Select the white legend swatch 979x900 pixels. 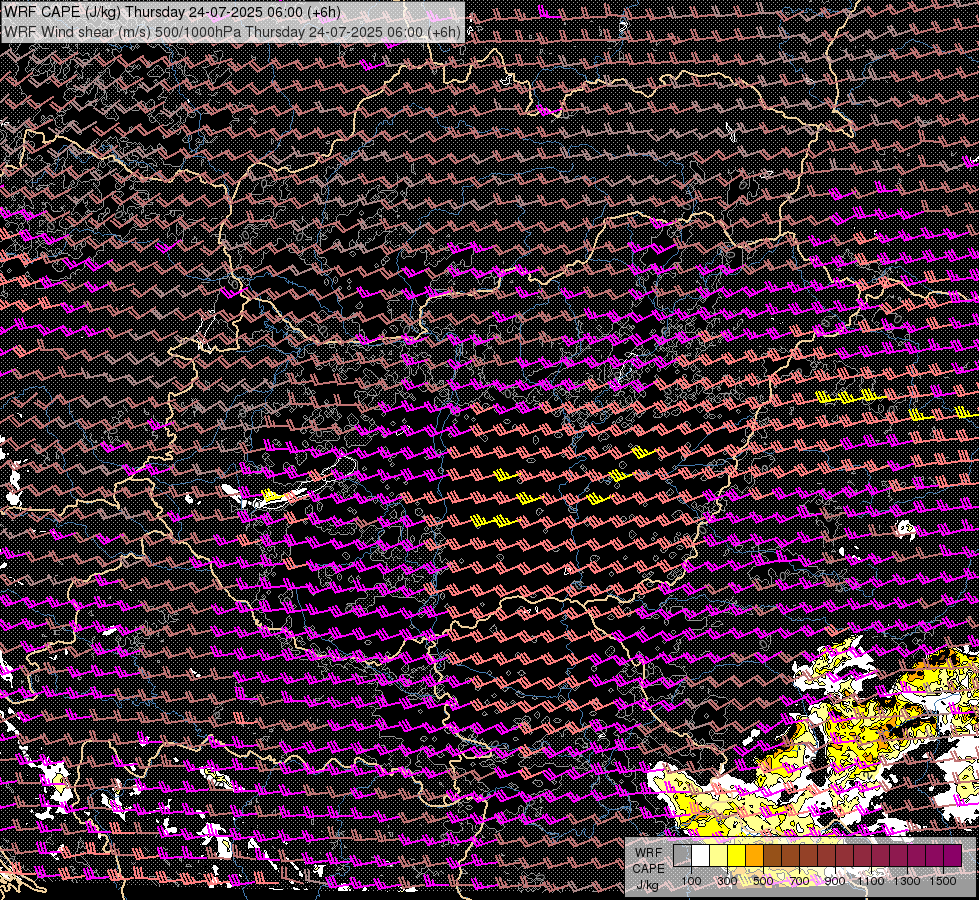701,855
